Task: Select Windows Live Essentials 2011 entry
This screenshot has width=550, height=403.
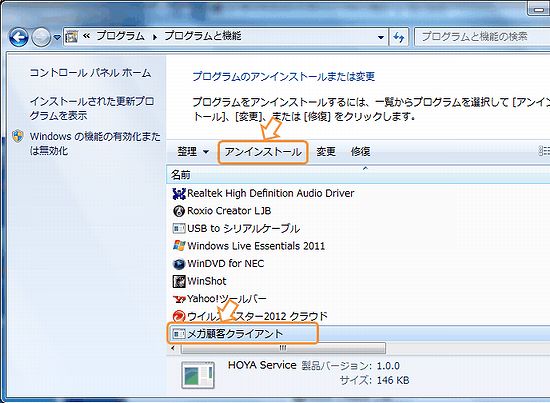Action: click(x=256, y=246)
